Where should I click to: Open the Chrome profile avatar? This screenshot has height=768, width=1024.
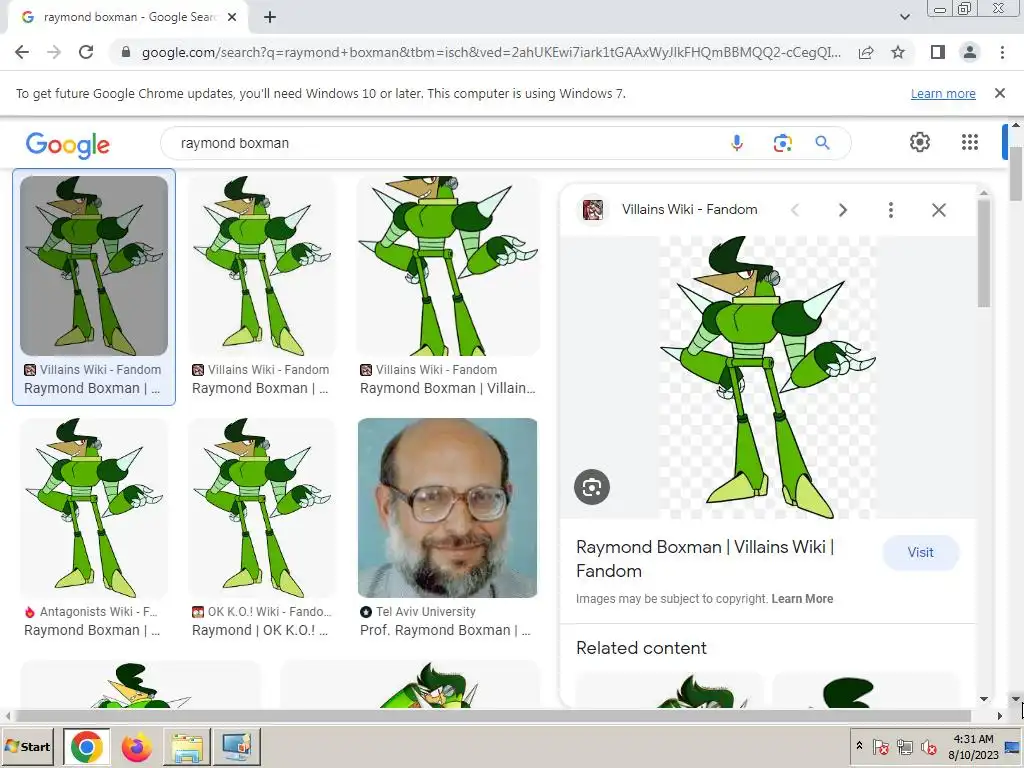(x=970, y=52)
